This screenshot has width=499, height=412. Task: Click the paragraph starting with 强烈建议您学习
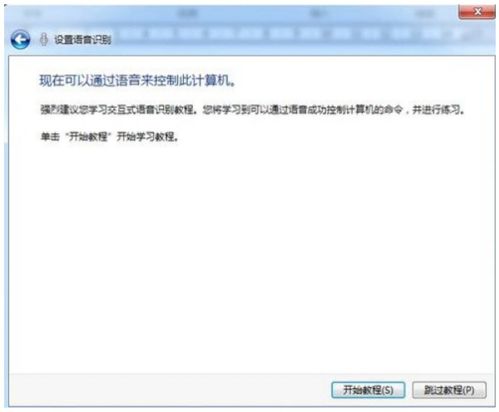coord(252,109)
